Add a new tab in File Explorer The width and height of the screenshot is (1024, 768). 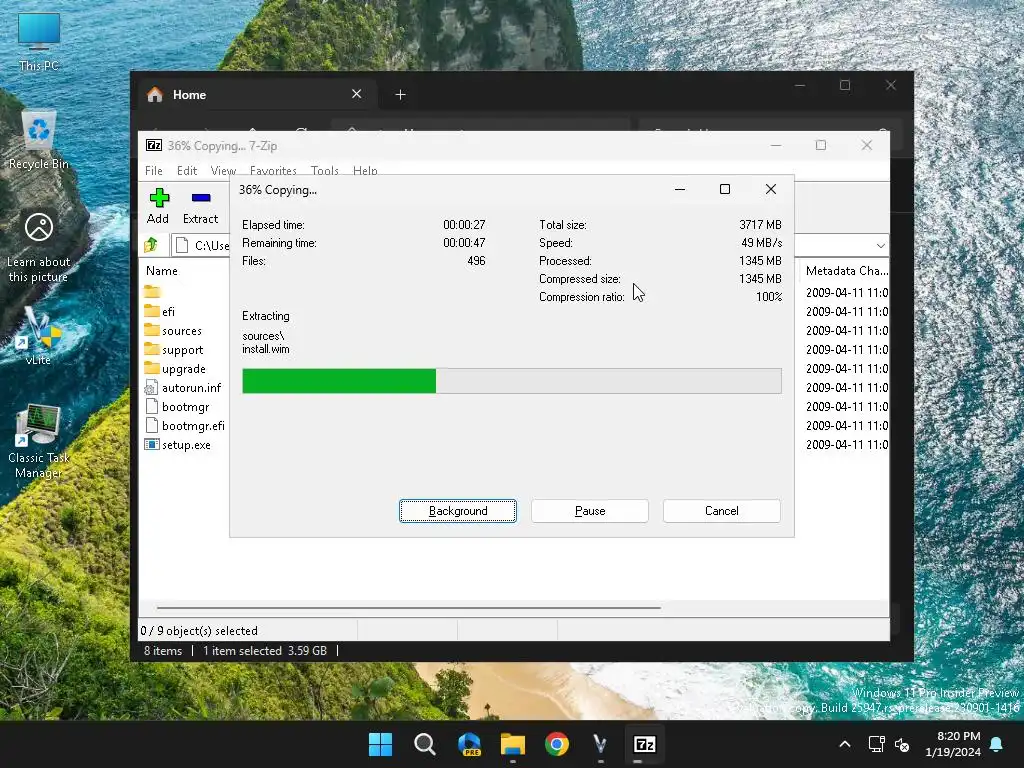coord(400,95)
